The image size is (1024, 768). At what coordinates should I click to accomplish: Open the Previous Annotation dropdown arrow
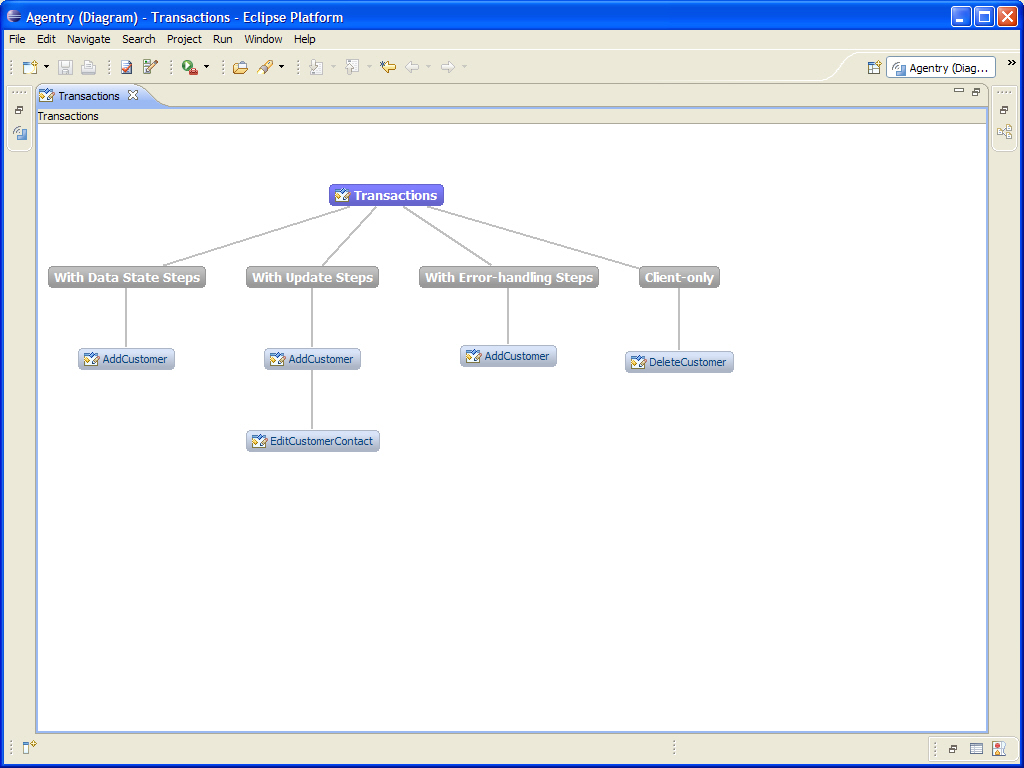point(369,67)
